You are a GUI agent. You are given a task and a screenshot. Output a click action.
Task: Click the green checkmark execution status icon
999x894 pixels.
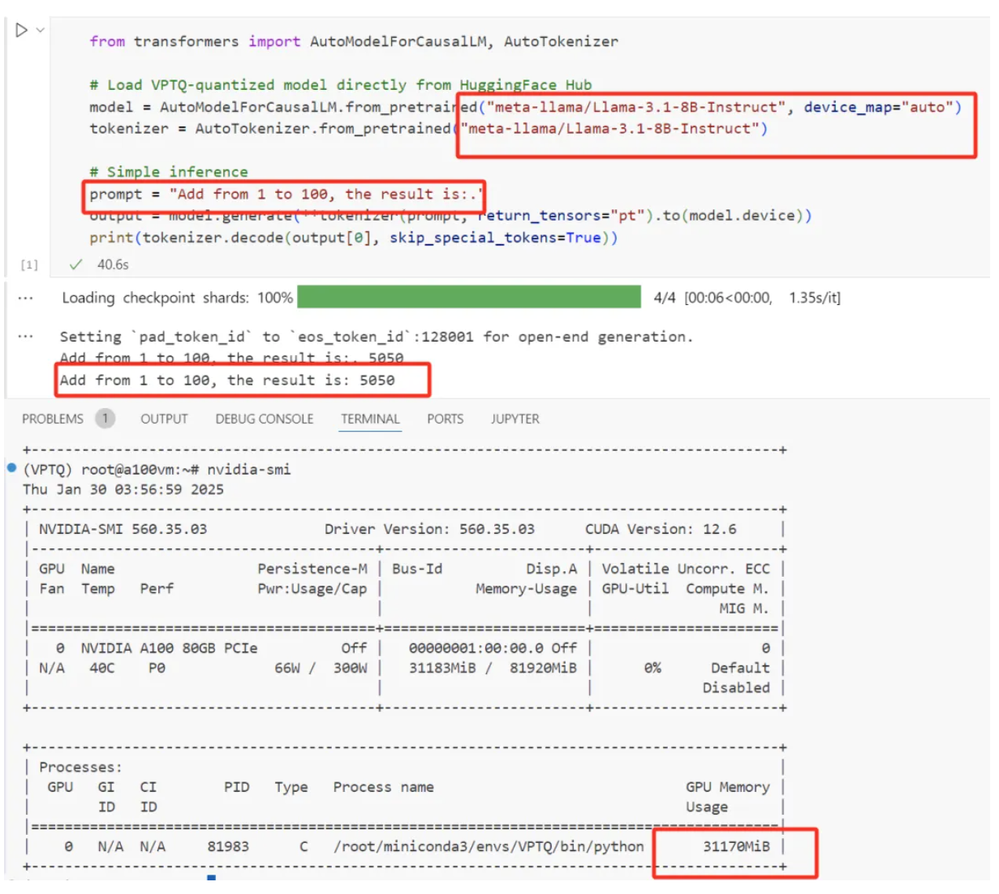[x=76, y=264]
